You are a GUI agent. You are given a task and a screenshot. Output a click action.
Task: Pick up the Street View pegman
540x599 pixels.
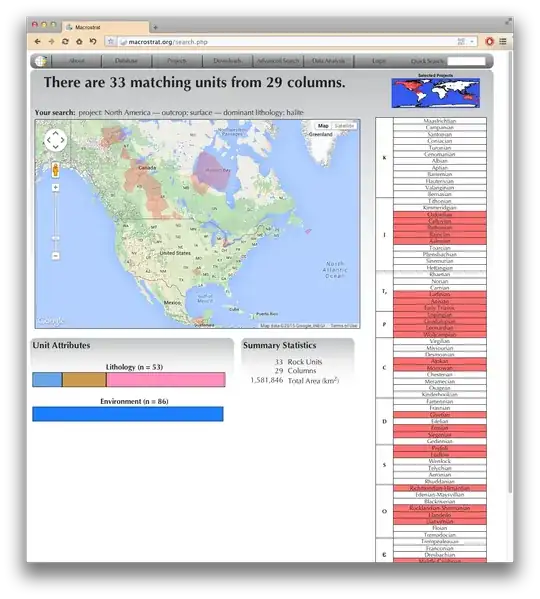[x=56, y=170]
